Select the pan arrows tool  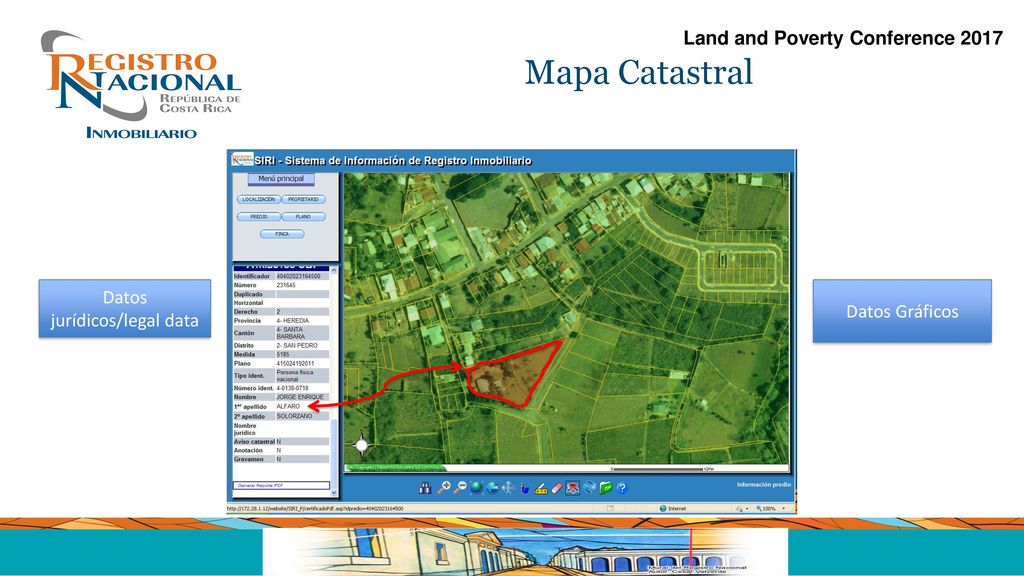(508, 488)
